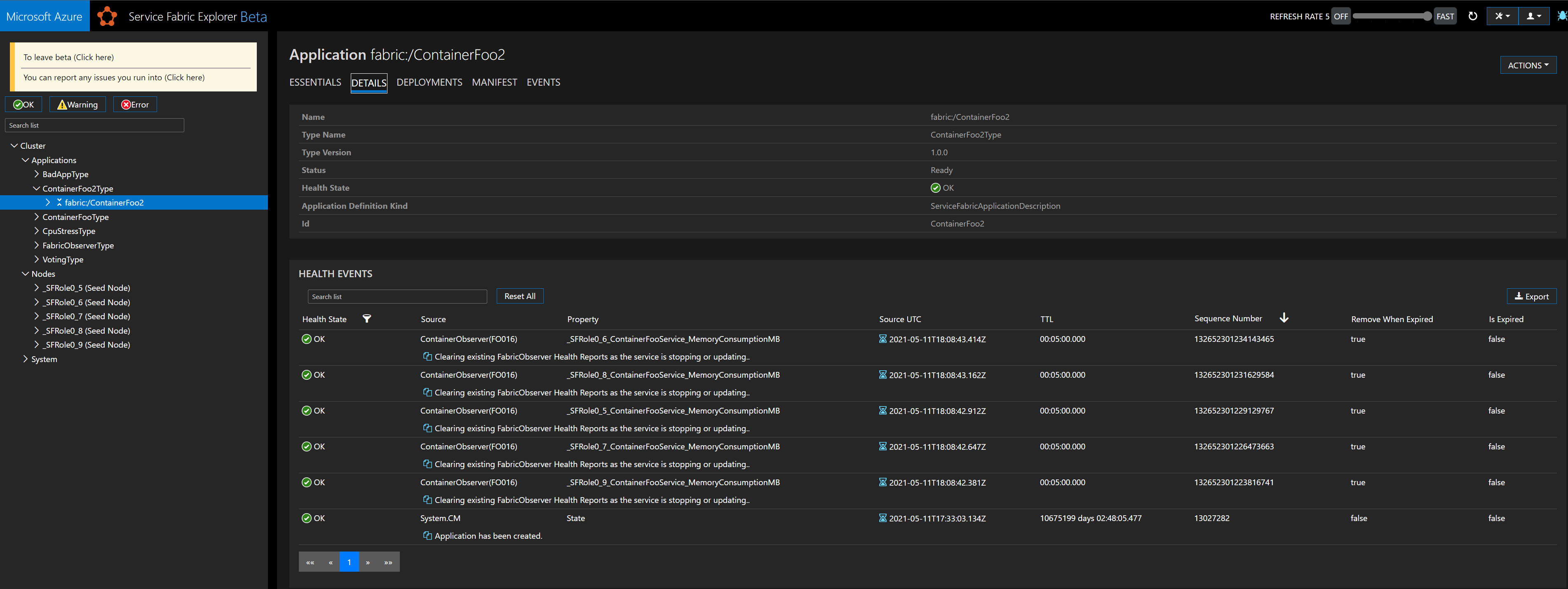Image resolution: width=1568 pixels, height=589 pixels.
Task: Click the health events search field
Action: pyautogui.click(x=397, y=297)
